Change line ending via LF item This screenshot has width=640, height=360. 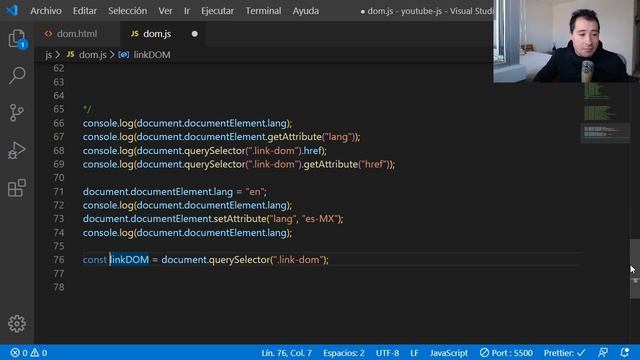tap(414, 353)
